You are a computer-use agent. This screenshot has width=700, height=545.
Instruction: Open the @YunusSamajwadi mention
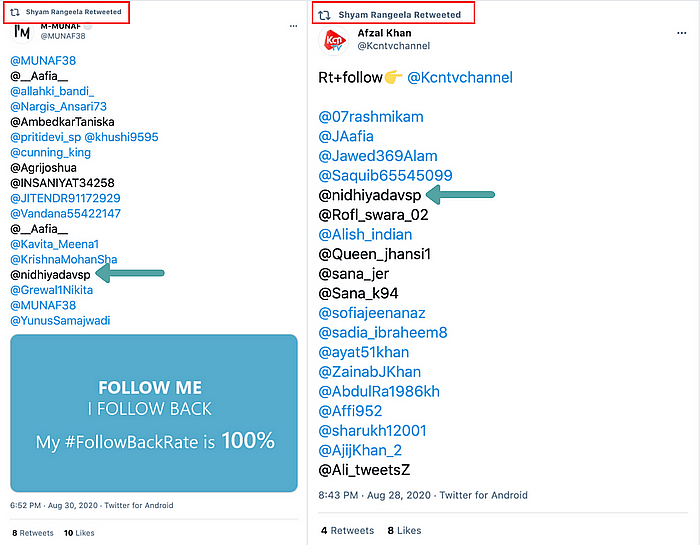(x=60, y=320)
